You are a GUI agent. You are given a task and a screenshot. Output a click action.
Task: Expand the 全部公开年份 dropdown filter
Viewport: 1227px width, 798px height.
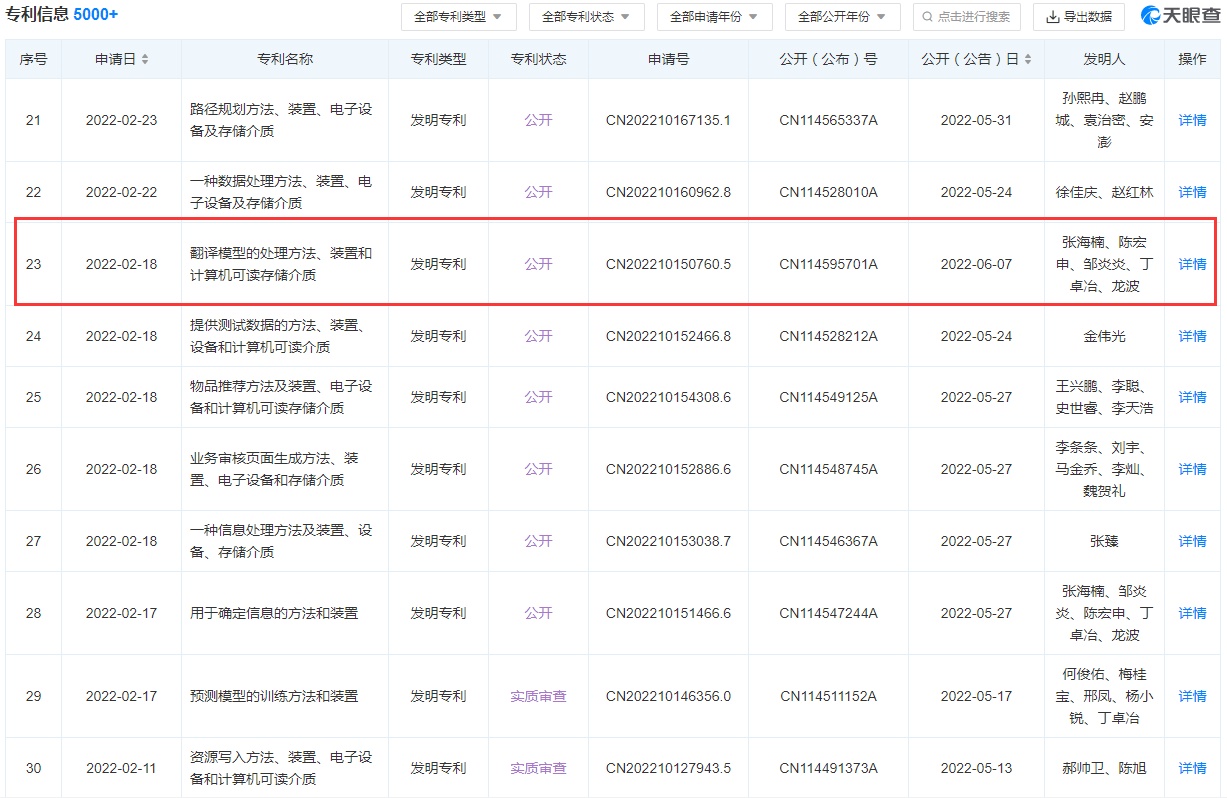coord(842,17)
